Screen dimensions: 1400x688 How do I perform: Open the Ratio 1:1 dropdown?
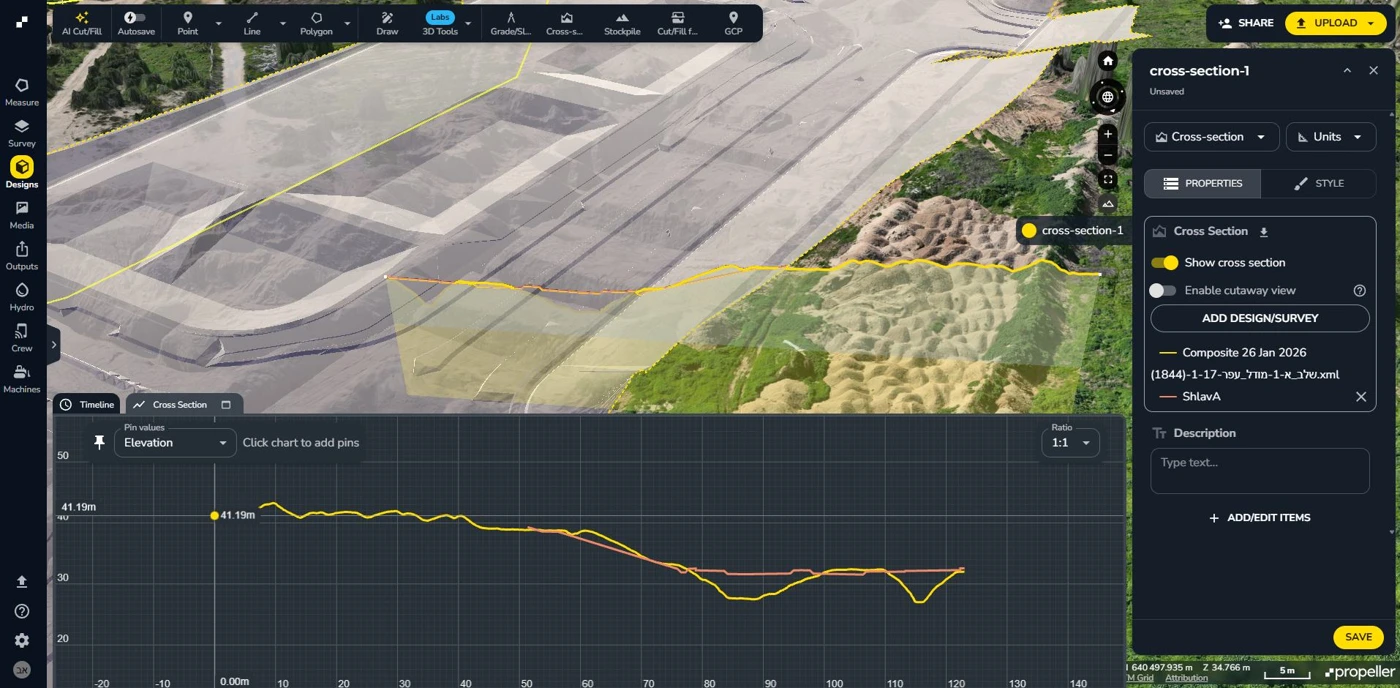click(x=1070, y=442)
